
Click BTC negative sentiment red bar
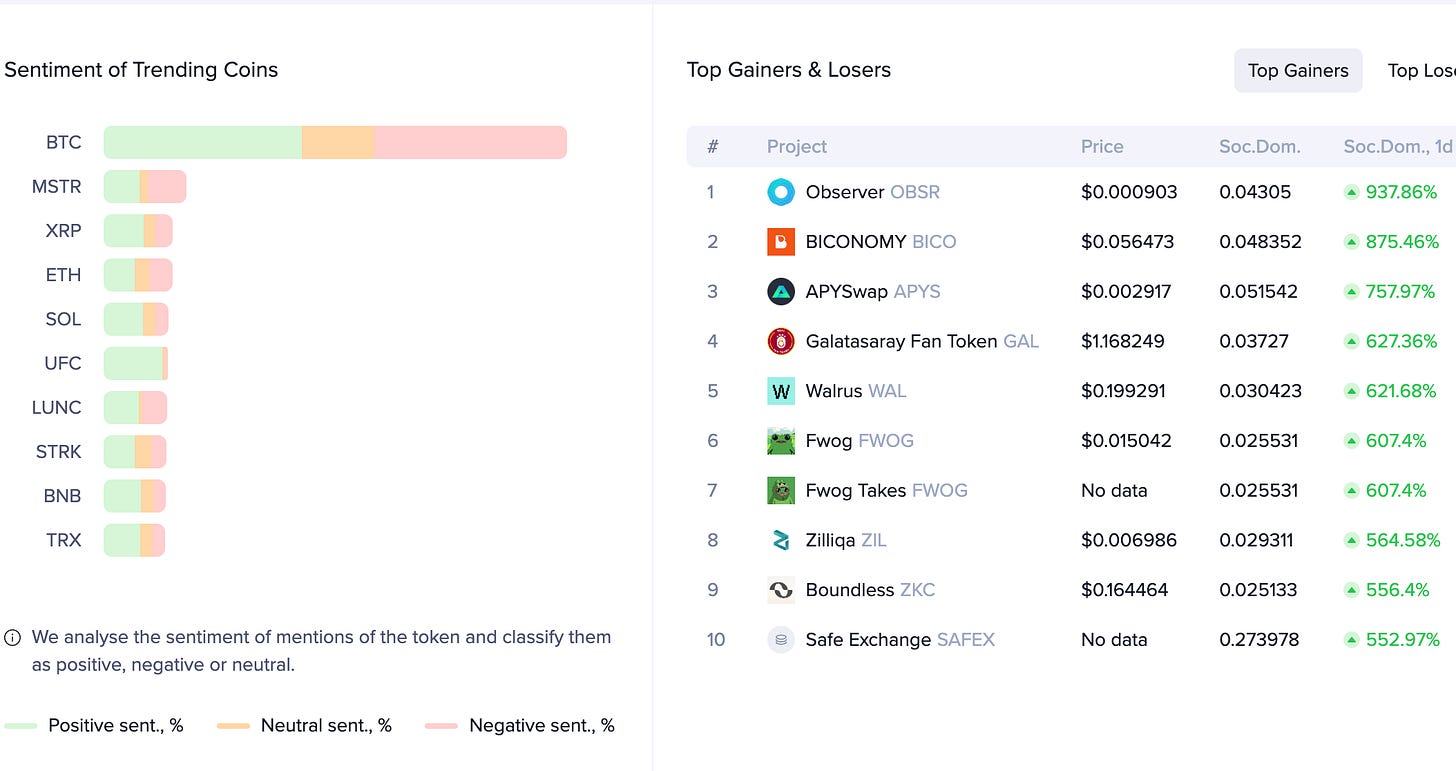coord(471,142)
